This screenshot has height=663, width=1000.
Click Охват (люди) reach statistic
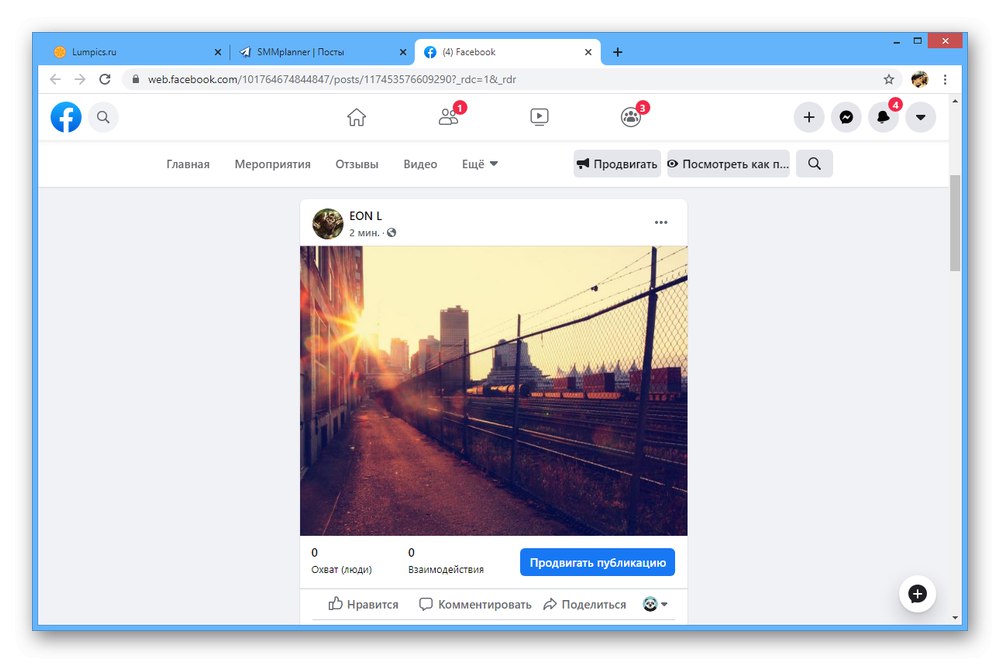coord(341,561)
